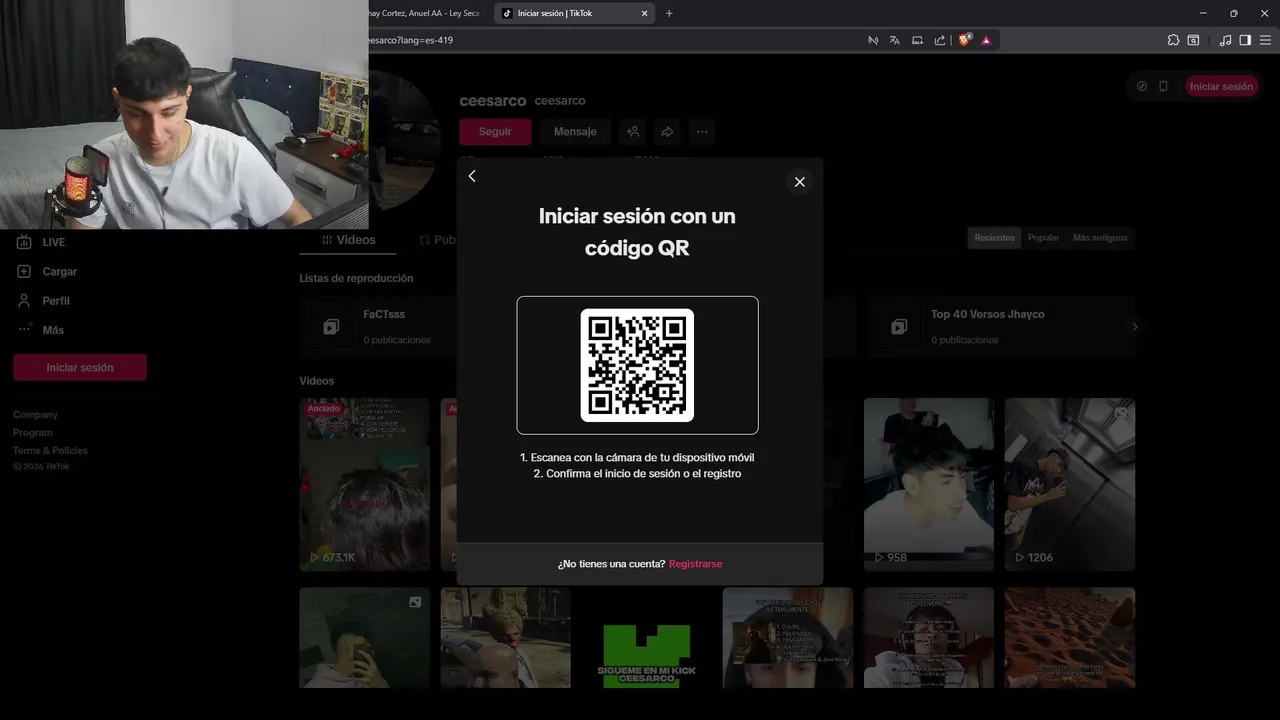1280x720 pixels.
Task: Select the Popular sort option
Action: (1043, 238)
